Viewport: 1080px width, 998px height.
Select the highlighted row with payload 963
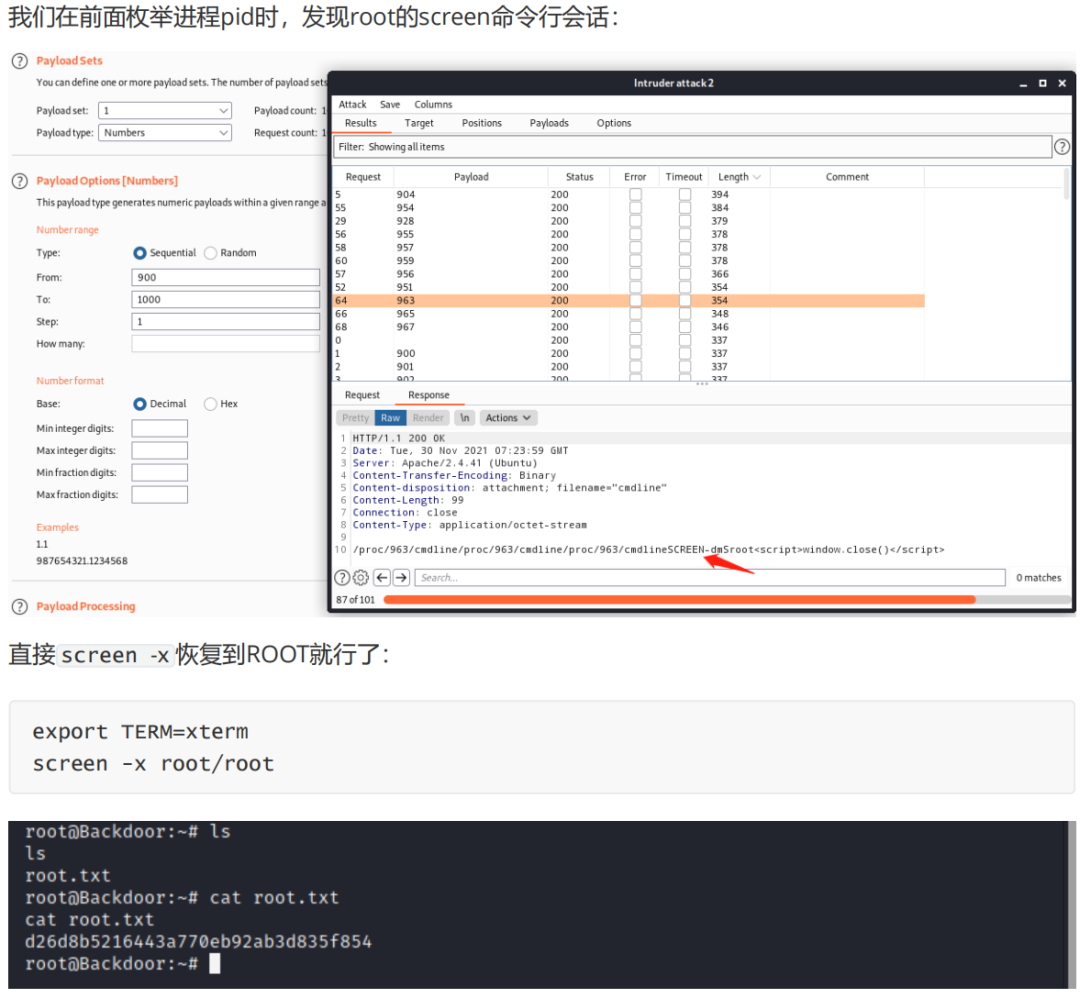pos(629,300)
